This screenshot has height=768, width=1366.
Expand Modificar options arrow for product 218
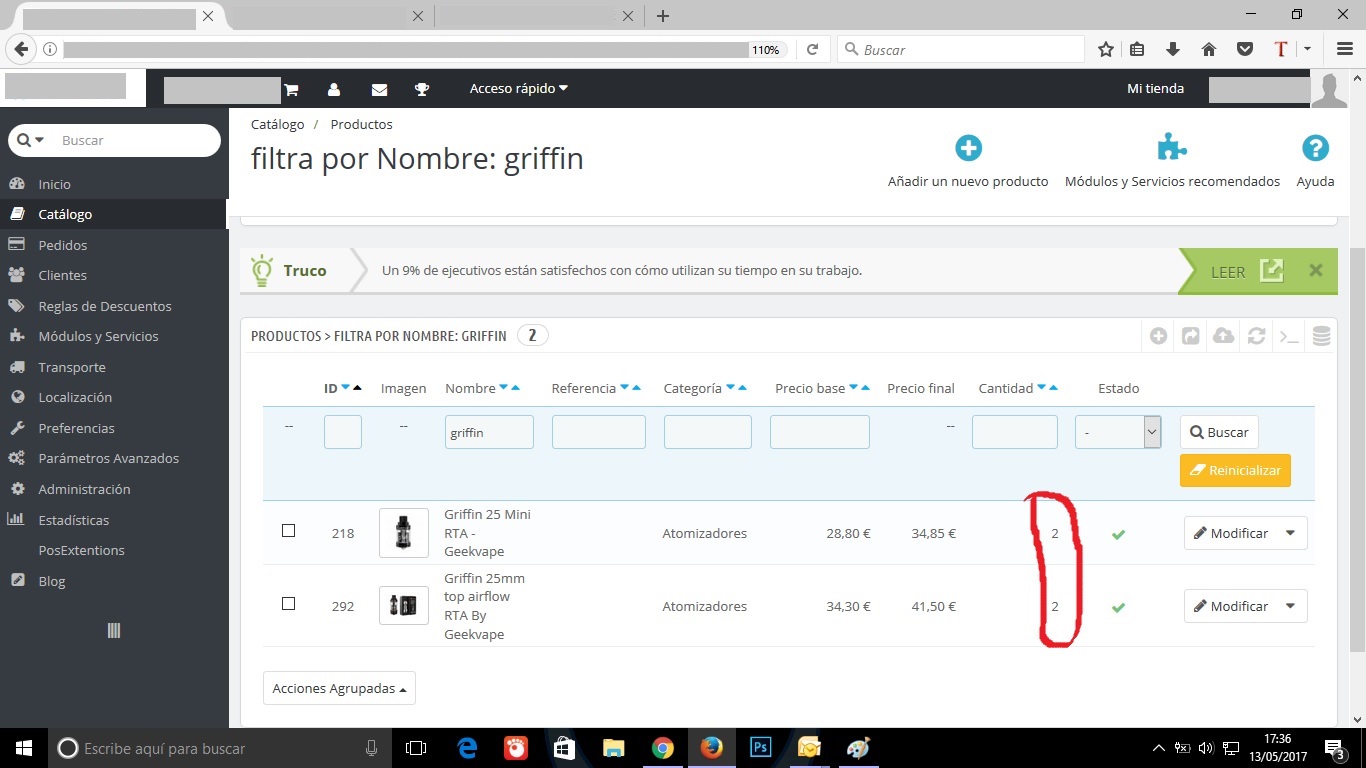point(1290,533)
